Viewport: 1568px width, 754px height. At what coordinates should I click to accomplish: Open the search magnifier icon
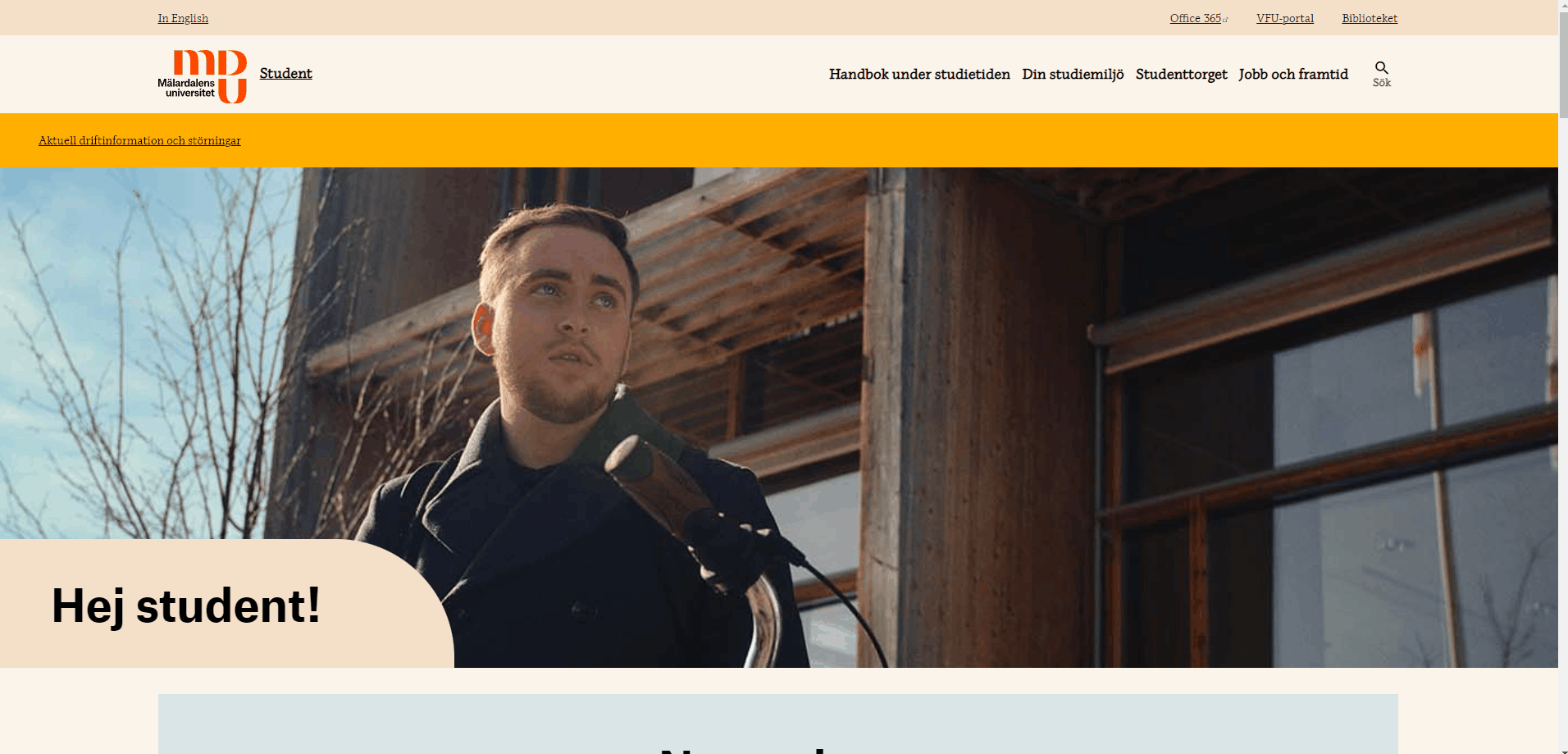point(1382,67)
